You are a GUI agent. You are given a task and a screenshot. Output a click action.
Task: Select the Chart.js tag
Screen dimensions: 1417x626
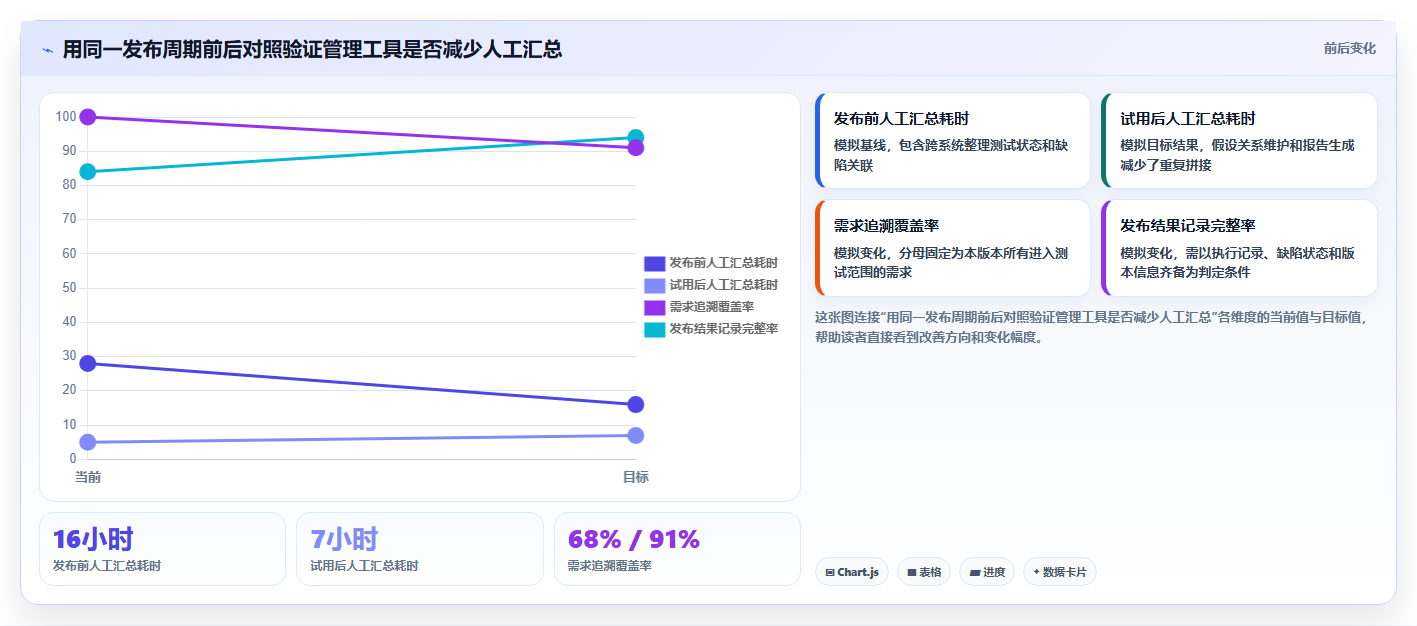(x=851, y=572)
